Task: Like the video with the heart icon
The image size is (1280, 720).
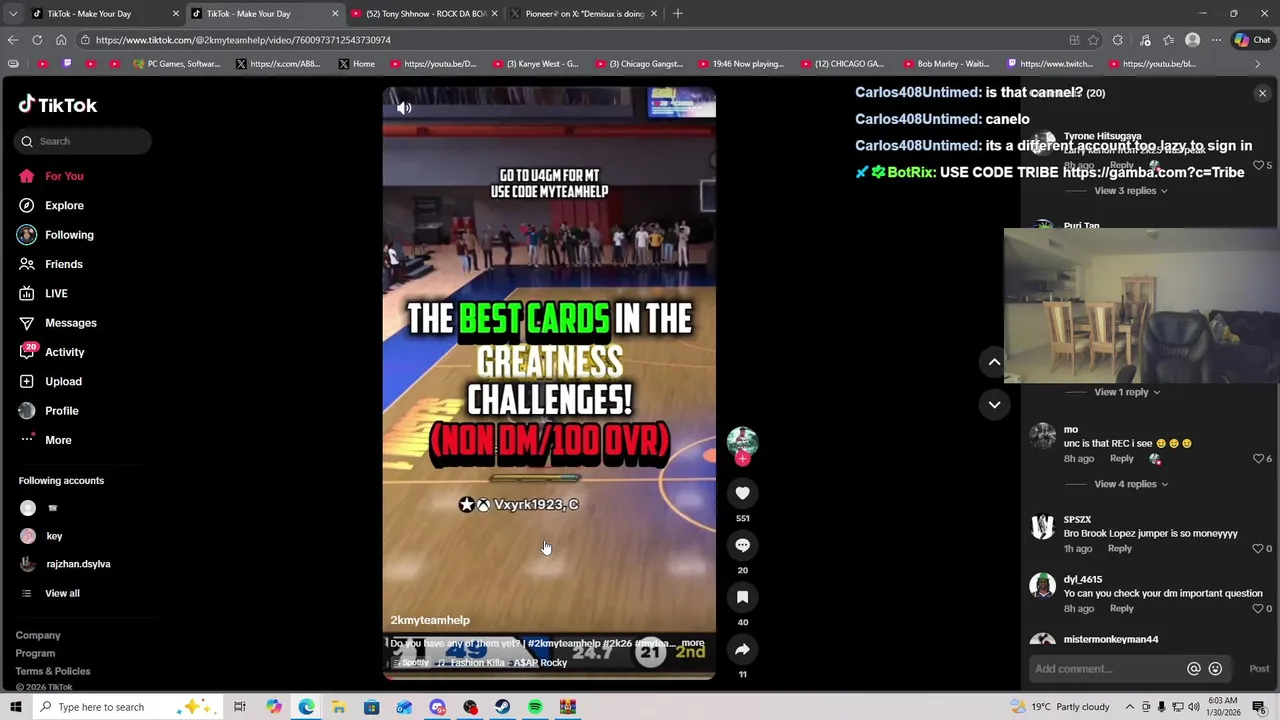Action: click(x=742, y=493)
